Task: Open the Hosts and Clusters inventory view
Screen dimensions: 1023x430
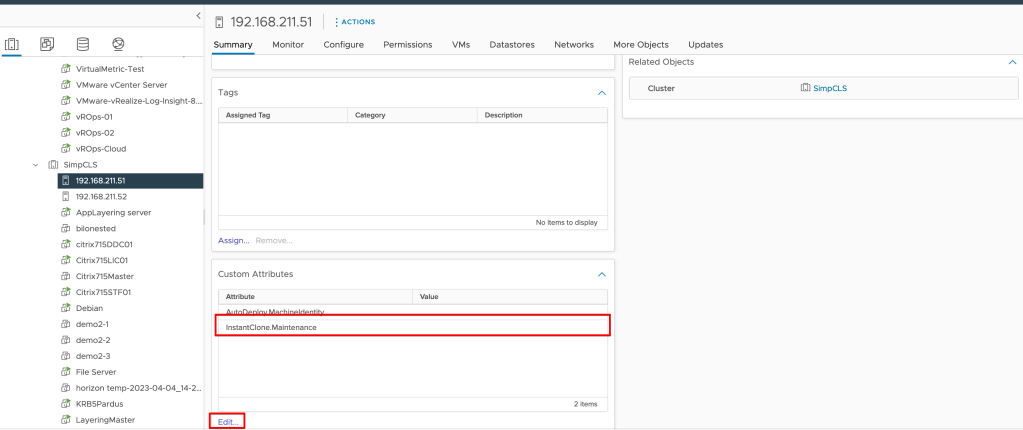Action: click(x=13, y=44)
